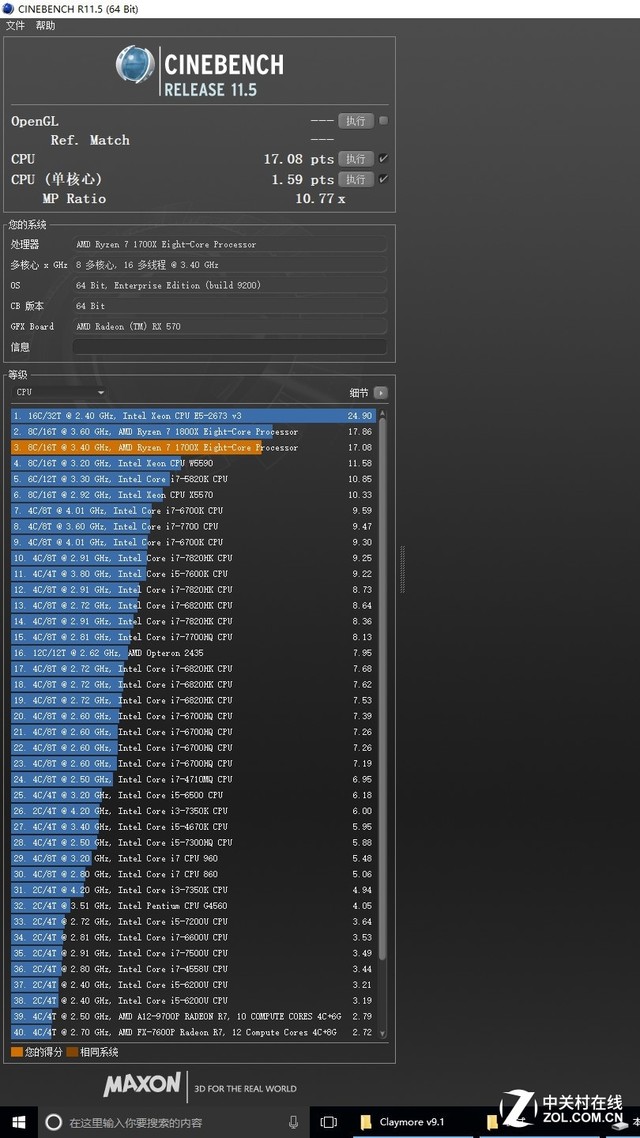Select the Core i5-6500 row
The image size is (640, 1138).
[x=194, y=795]
